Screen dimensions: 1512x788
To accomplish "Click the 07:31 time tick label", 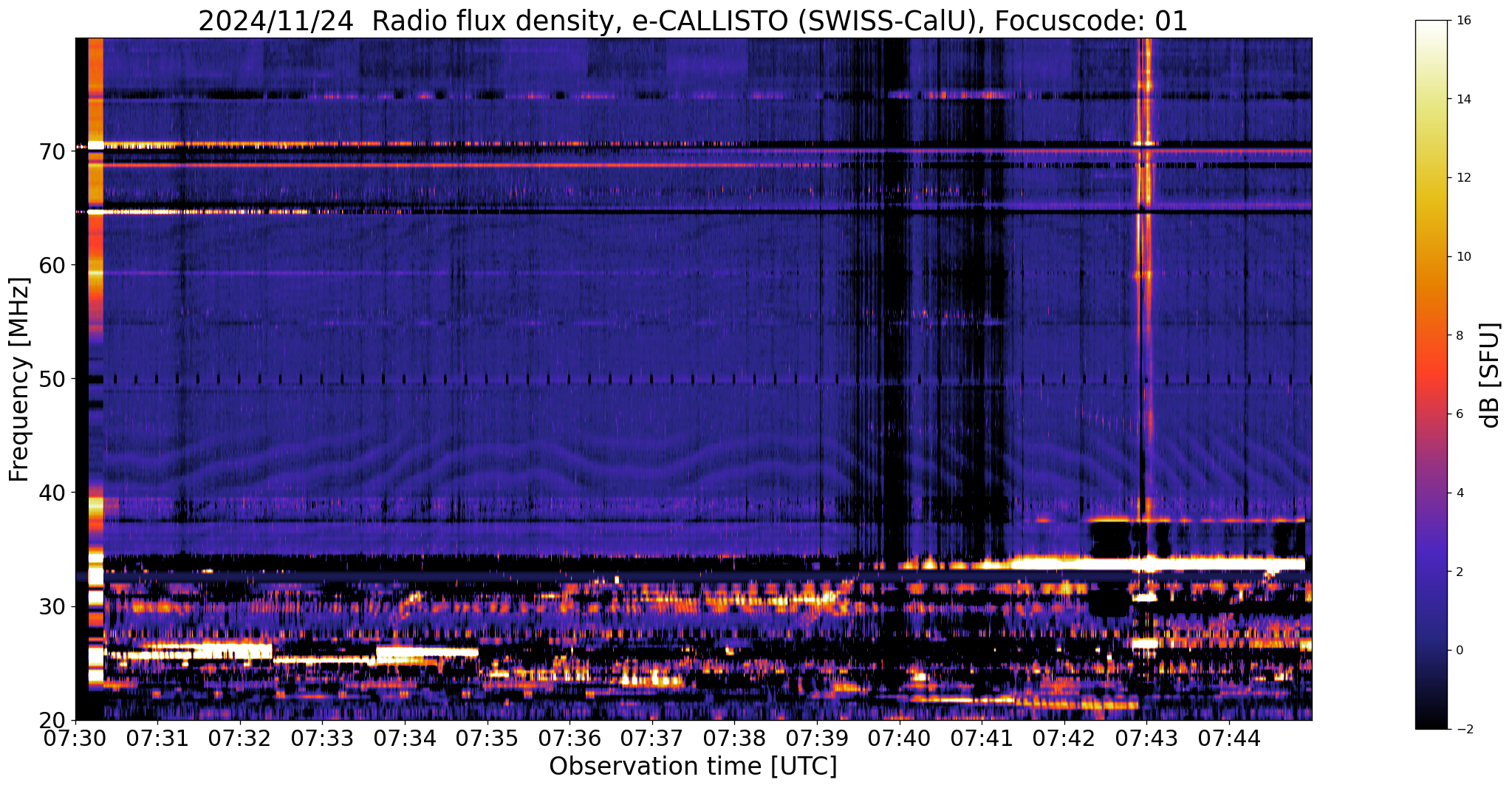I will (x=157, y=739).
